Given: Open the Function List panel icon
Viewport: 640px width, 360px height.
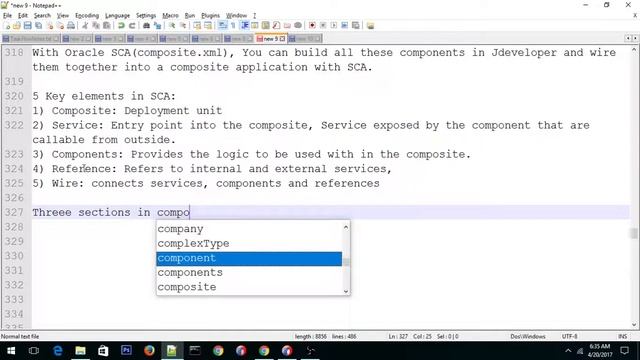Looking at the screenshot, I should (x=276, y=26).
